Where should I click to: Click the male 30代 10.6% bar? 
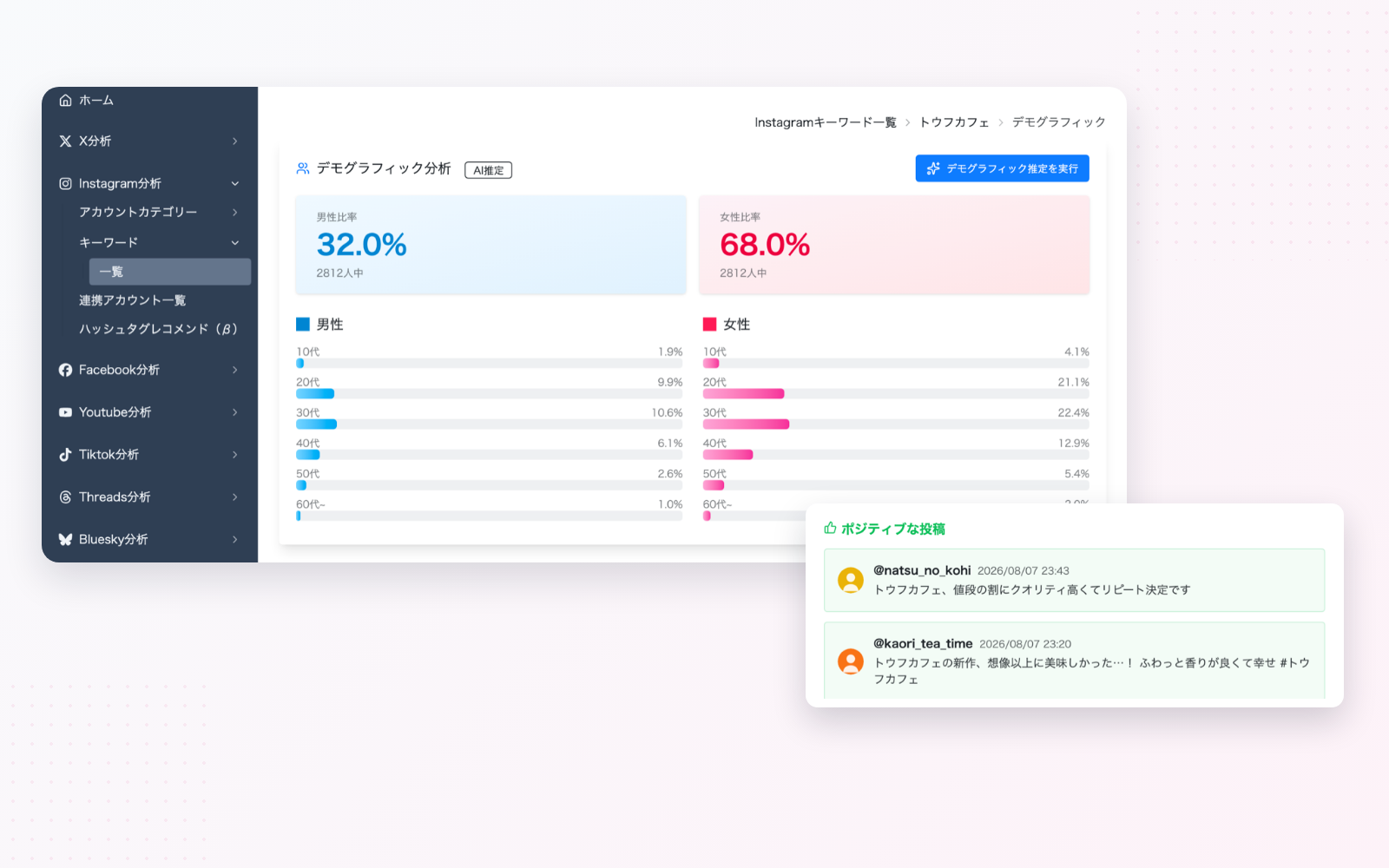click(x=316, y=424)
